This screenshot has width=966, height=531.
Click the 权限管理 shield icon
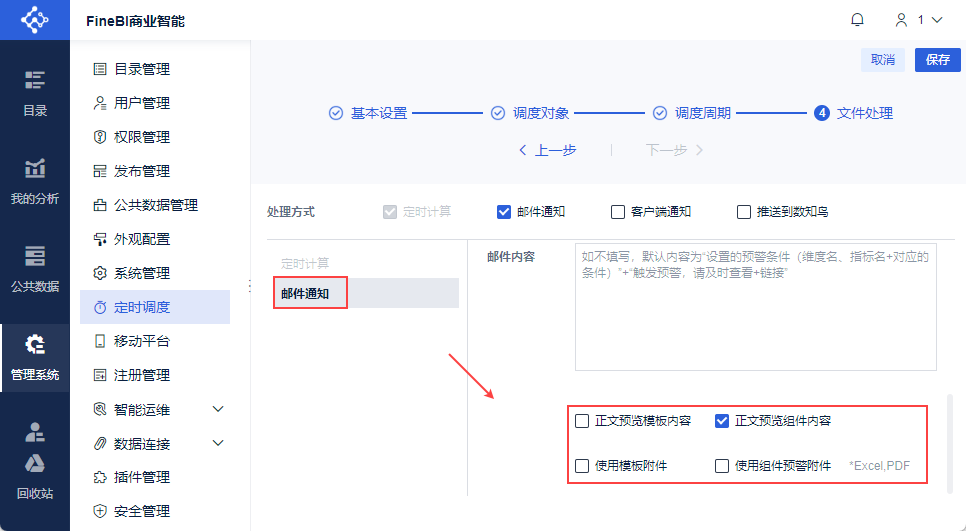(99, 137)
